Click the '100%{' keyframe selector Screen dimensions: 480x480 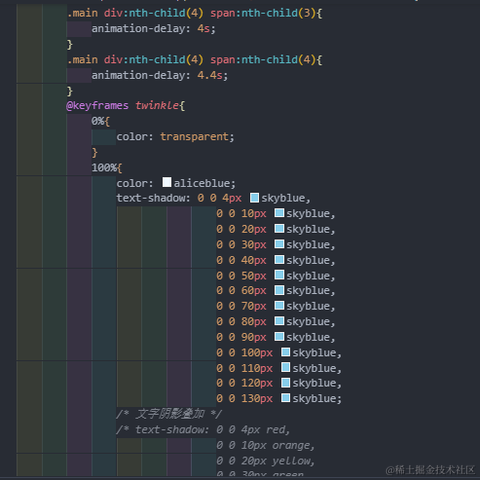pyautogui.click(x=107, y=168)
